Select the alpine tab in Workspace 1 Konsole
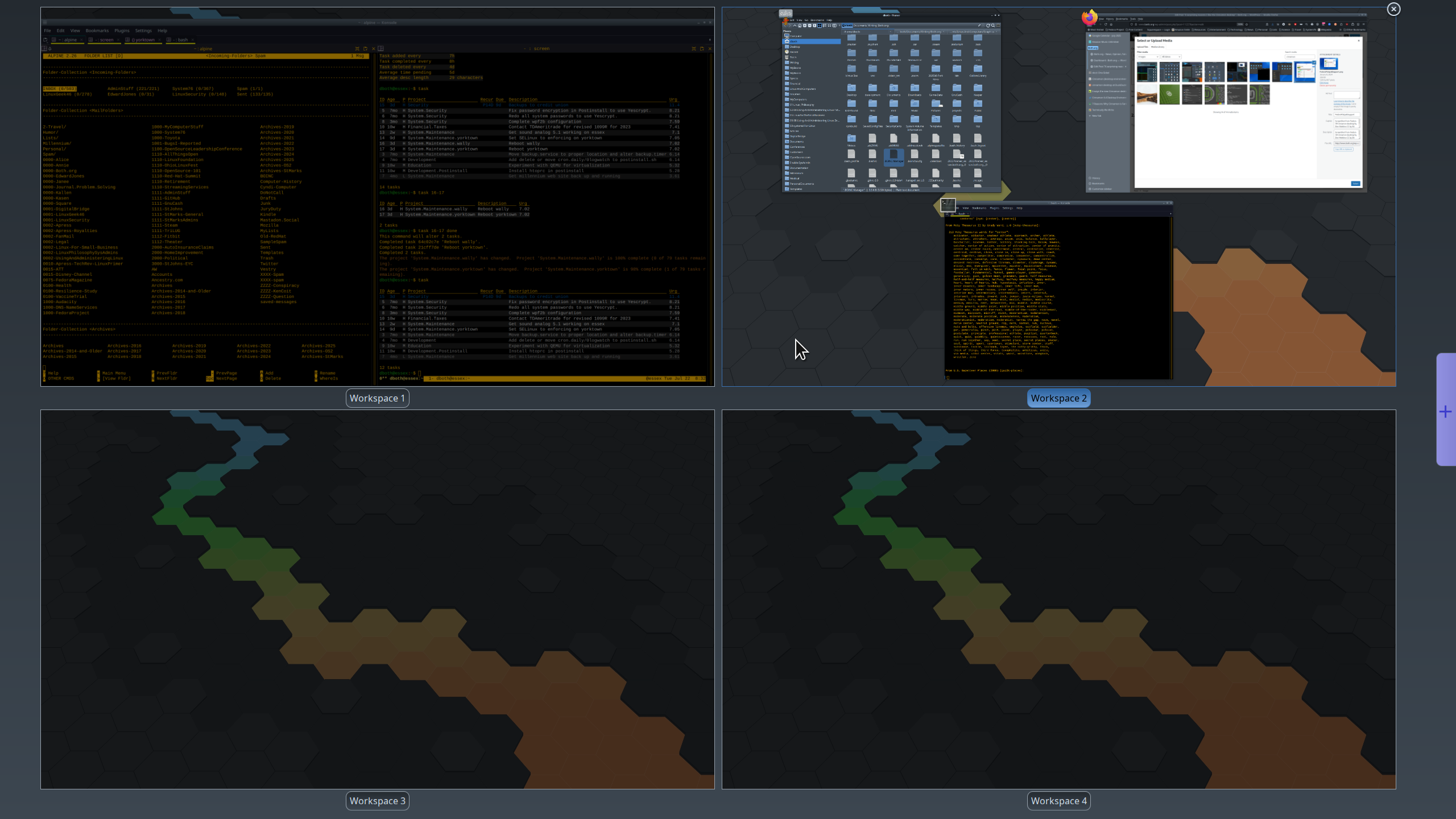This screenshot has height=819, width=1456. [x=68, y=40]
